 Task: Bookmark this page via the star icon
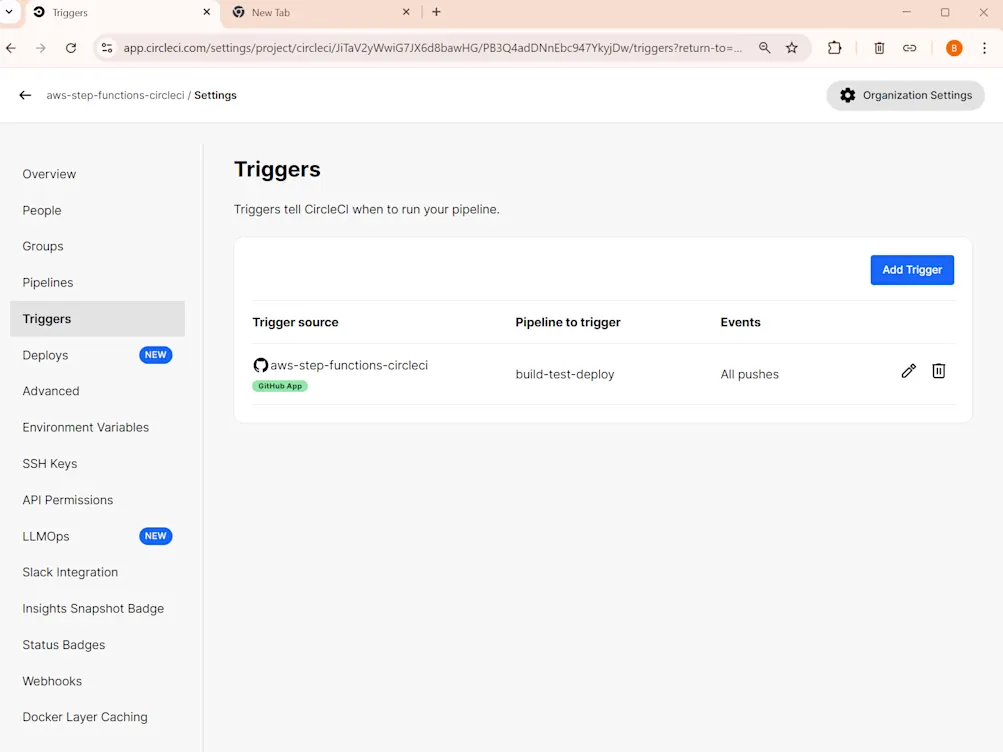coord(791,47)
